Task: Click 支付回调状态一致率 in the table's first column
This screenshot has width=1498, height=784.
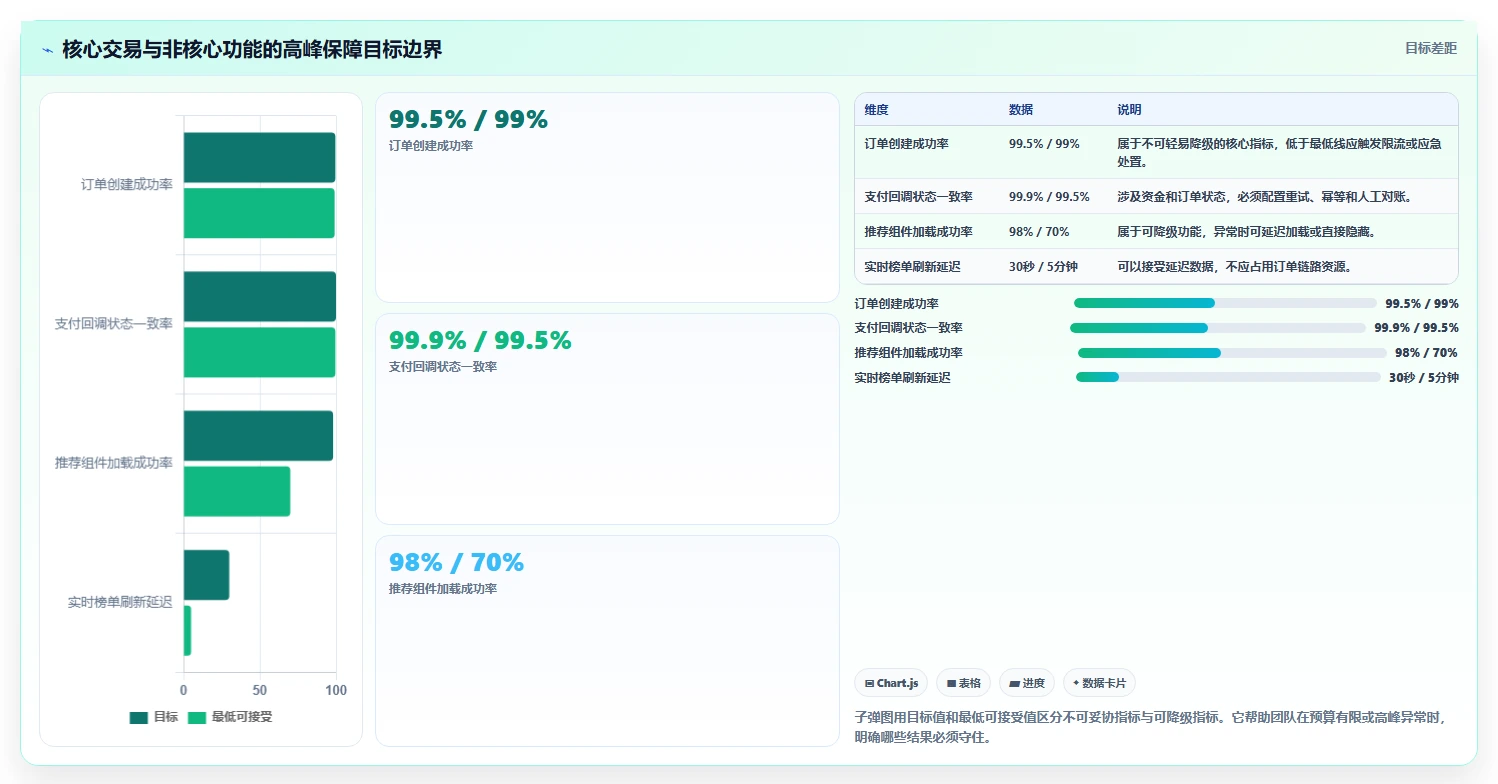Action: (919, 197)
